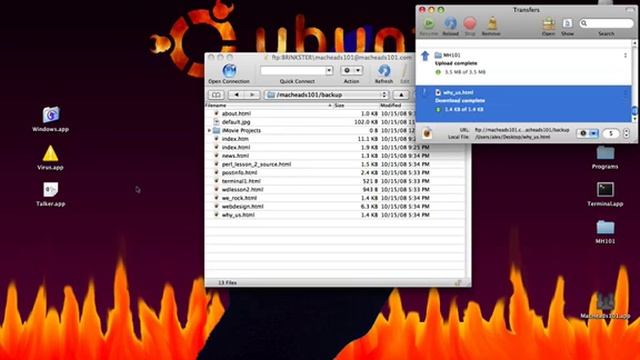
Task: Click the blue upload arrow icon for MH101
Action: click(425, 56)
